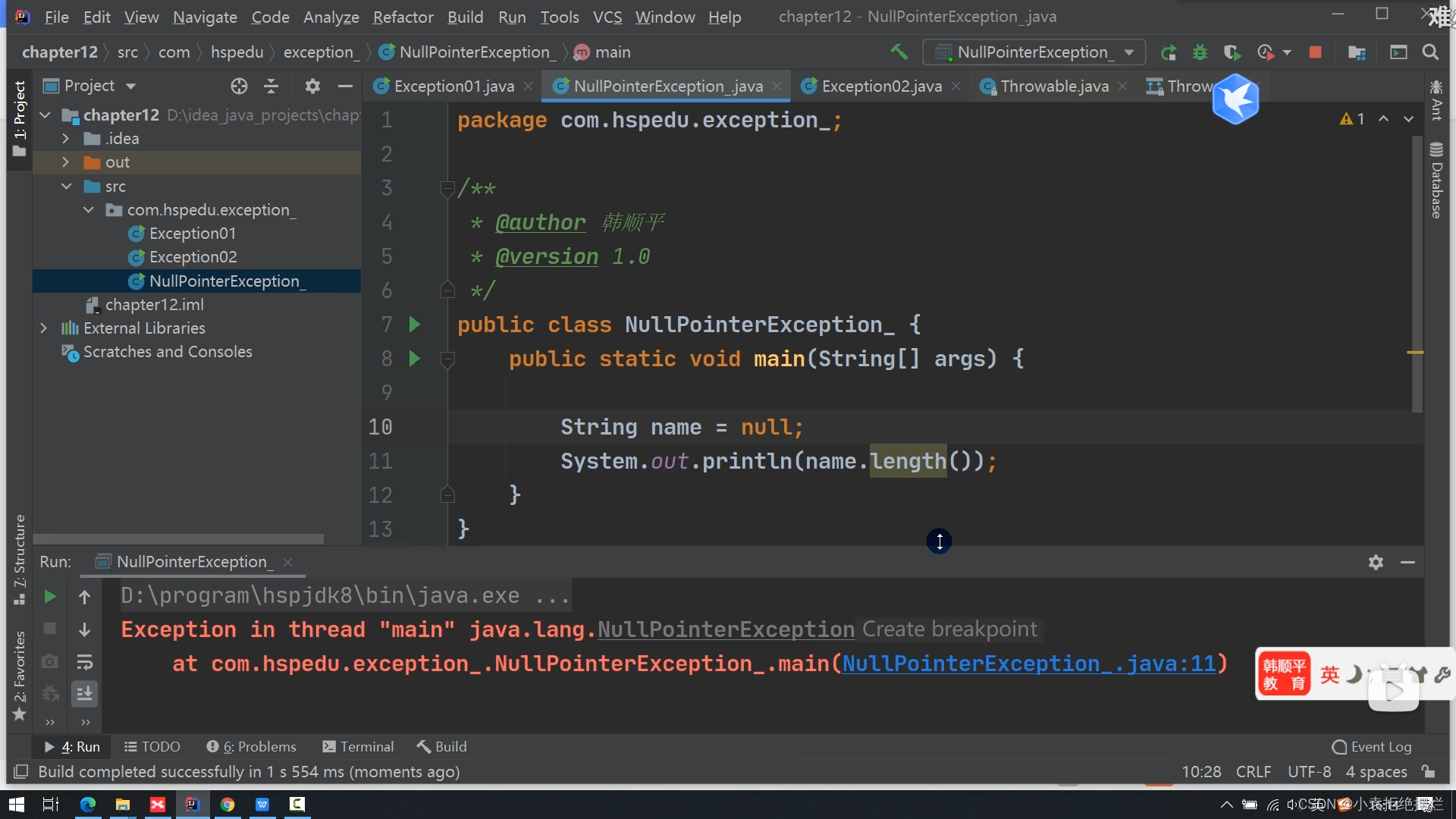Click the red Stop icon in top toolbar
Image resolution: width=1456 pixels, height=819 pixels.
(1316, 52)
